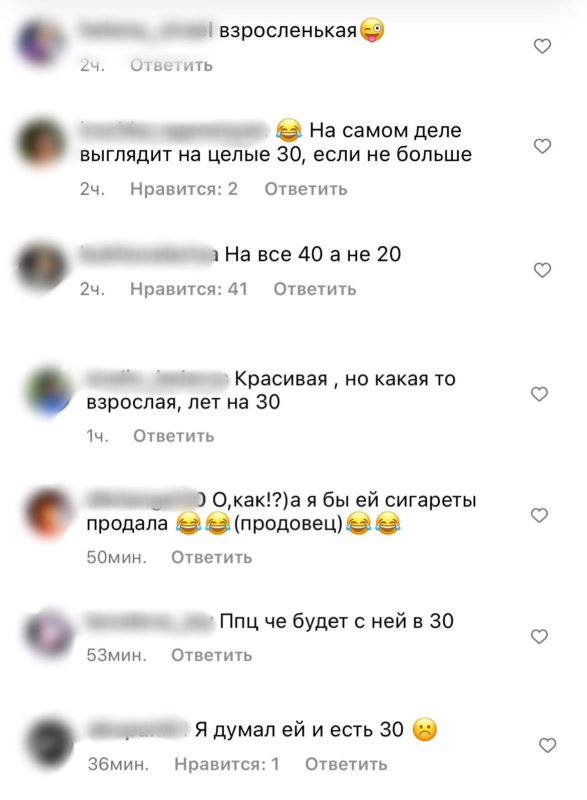
Task: Open avatar of "Я думал ей и есть 30" commenter
Action: 49,742
